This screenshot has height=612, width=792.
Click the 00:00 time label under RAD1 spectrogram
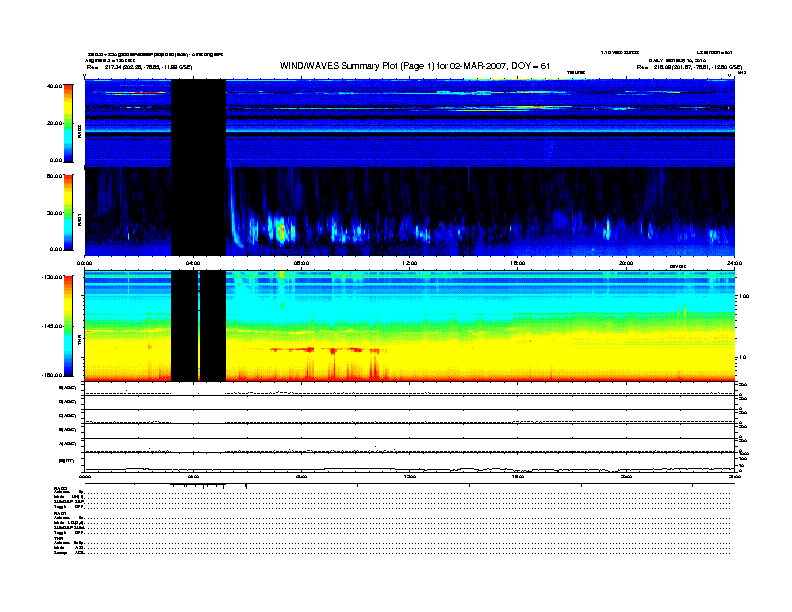84,263
